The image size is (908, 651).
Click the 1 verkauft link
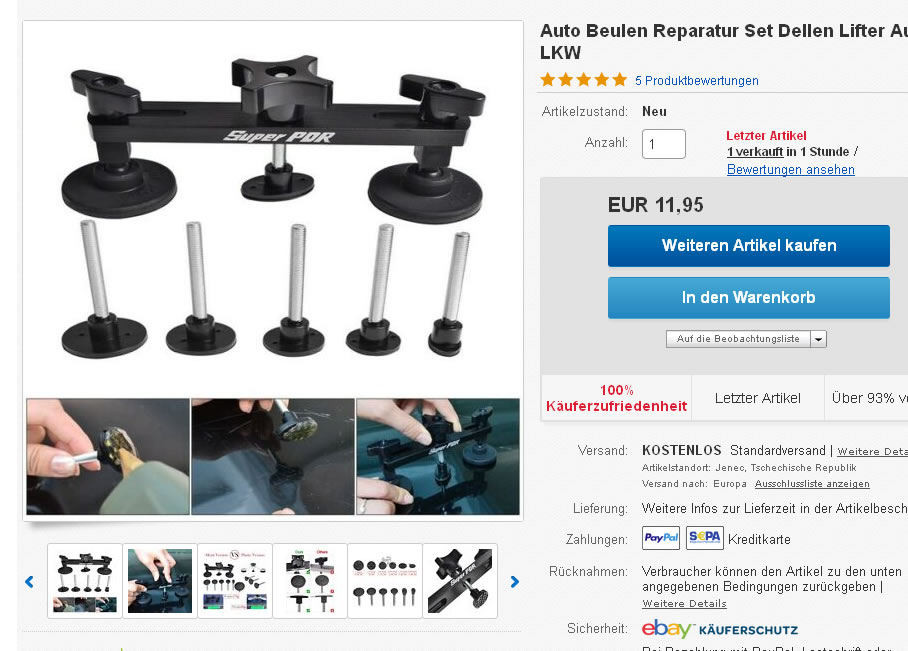[x=755, y=152]
